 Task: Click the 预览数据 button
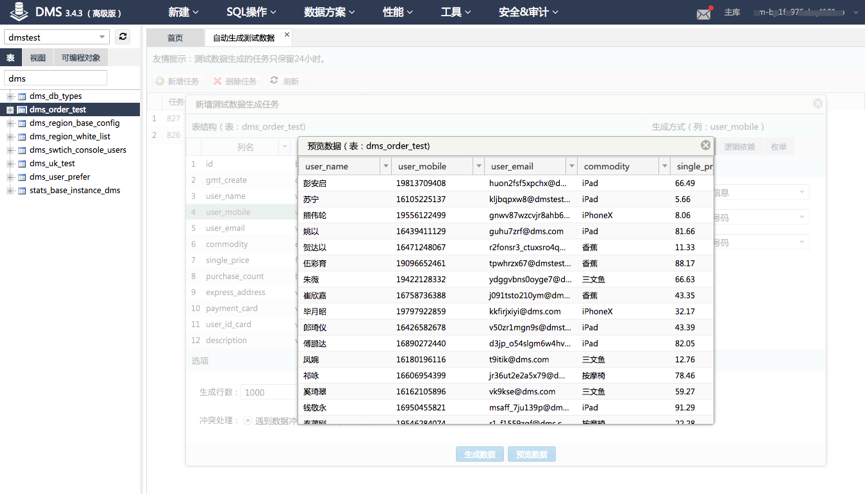pos(531,454)
